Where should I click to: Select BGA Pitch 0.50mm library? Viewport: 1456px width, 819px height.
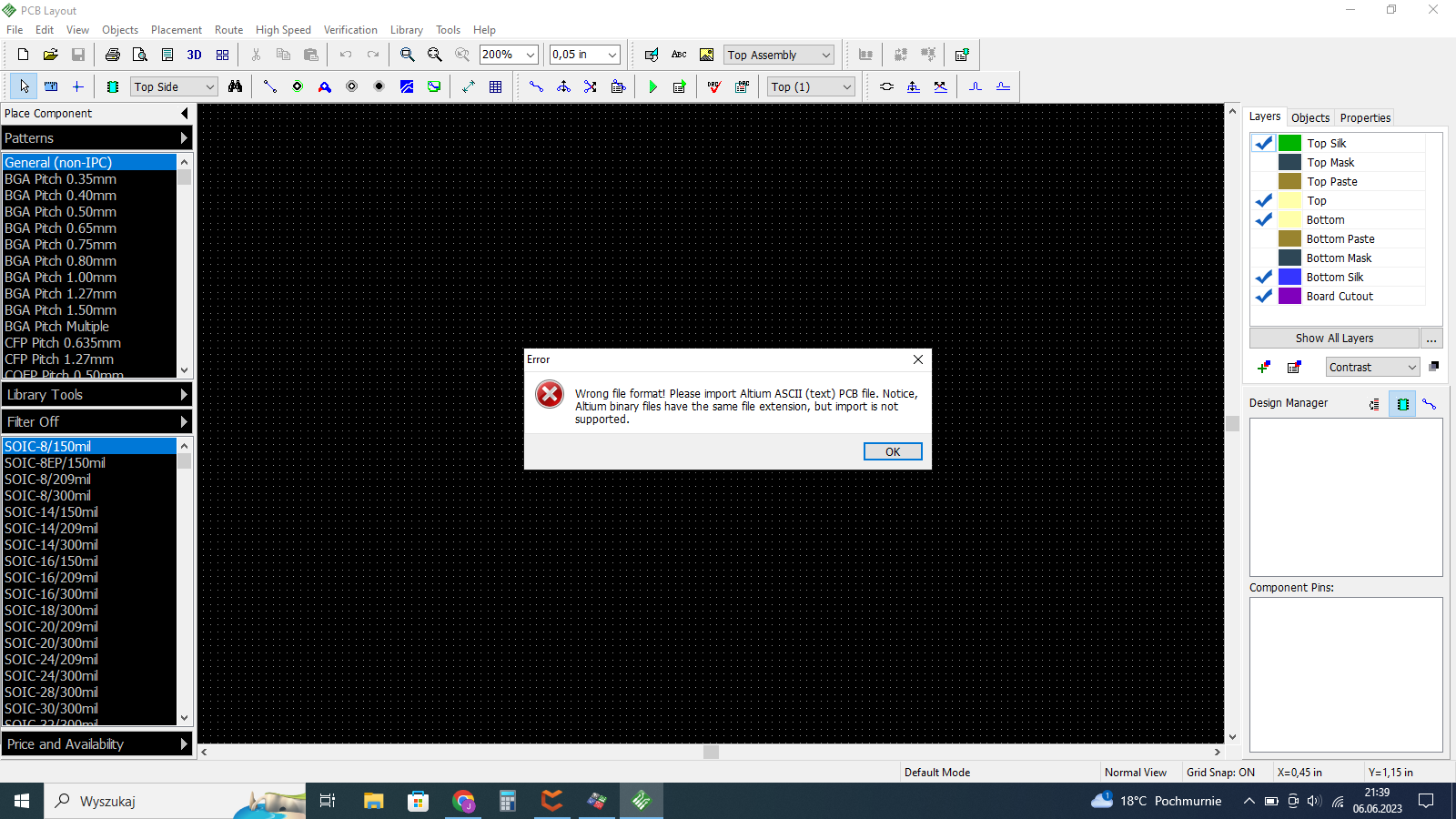click(x=89, y=212)
